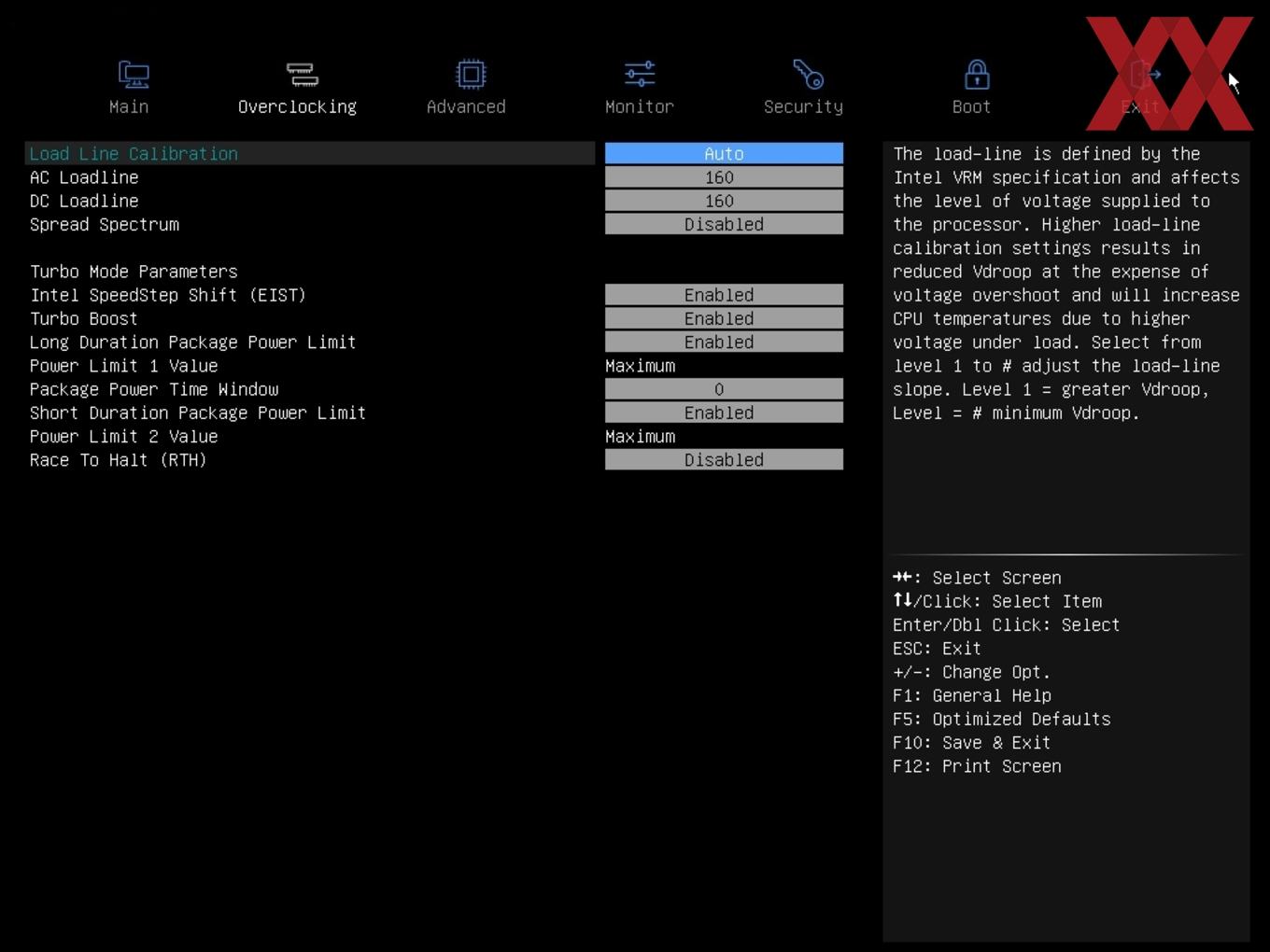Edit the AC Loadline value 160

tap(724, 177)
